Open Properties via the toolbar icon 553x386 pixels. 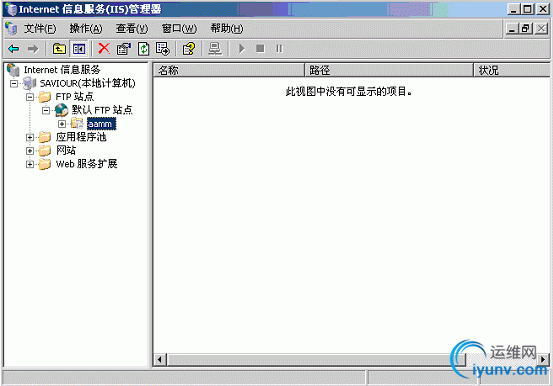tap(124, 49)
